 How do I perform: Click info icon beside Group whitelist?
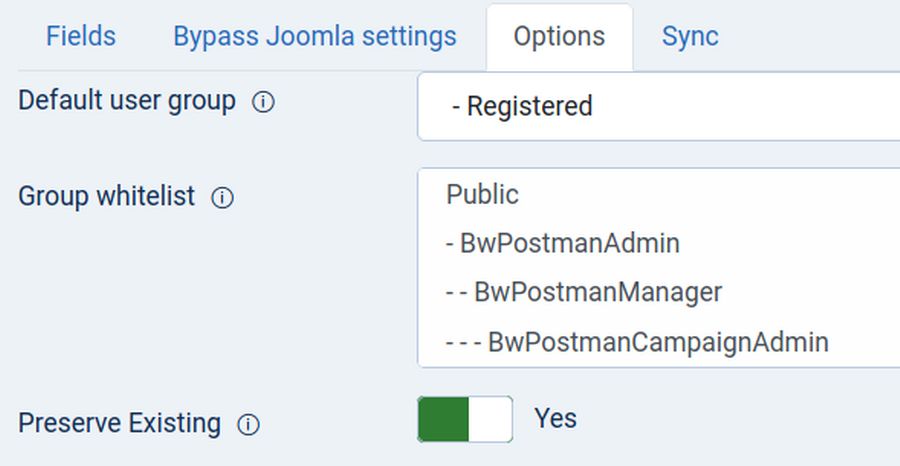coord(222,198)
